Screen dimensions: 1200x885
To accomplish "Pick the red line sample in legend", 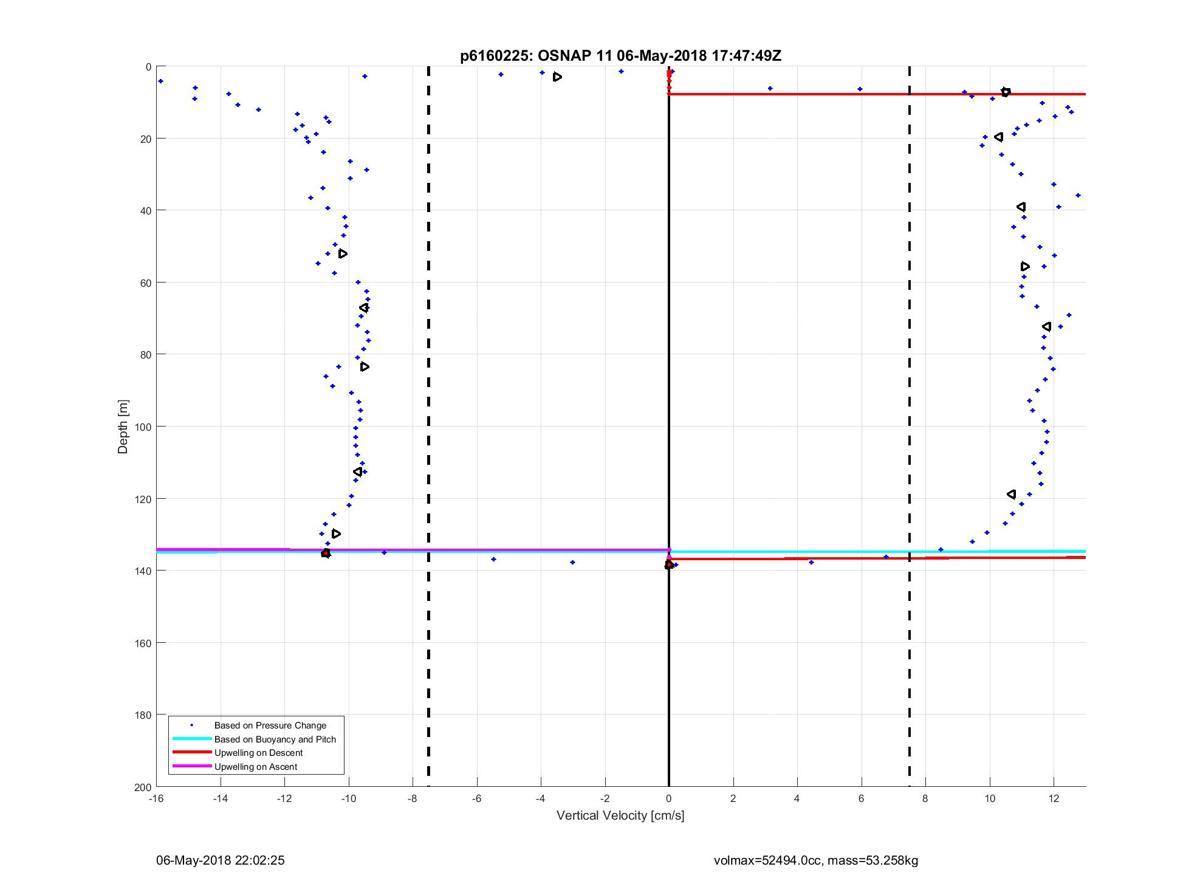I will 191,753.
